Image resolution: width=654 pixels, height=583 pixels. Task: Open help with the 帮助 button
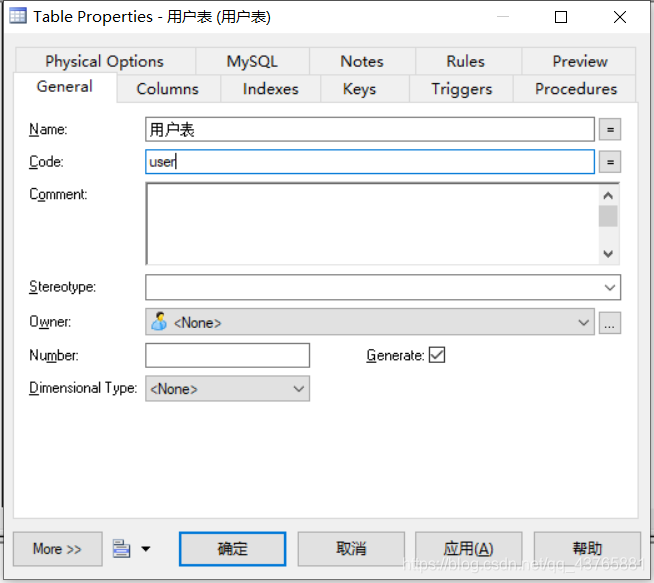[587, 549]
